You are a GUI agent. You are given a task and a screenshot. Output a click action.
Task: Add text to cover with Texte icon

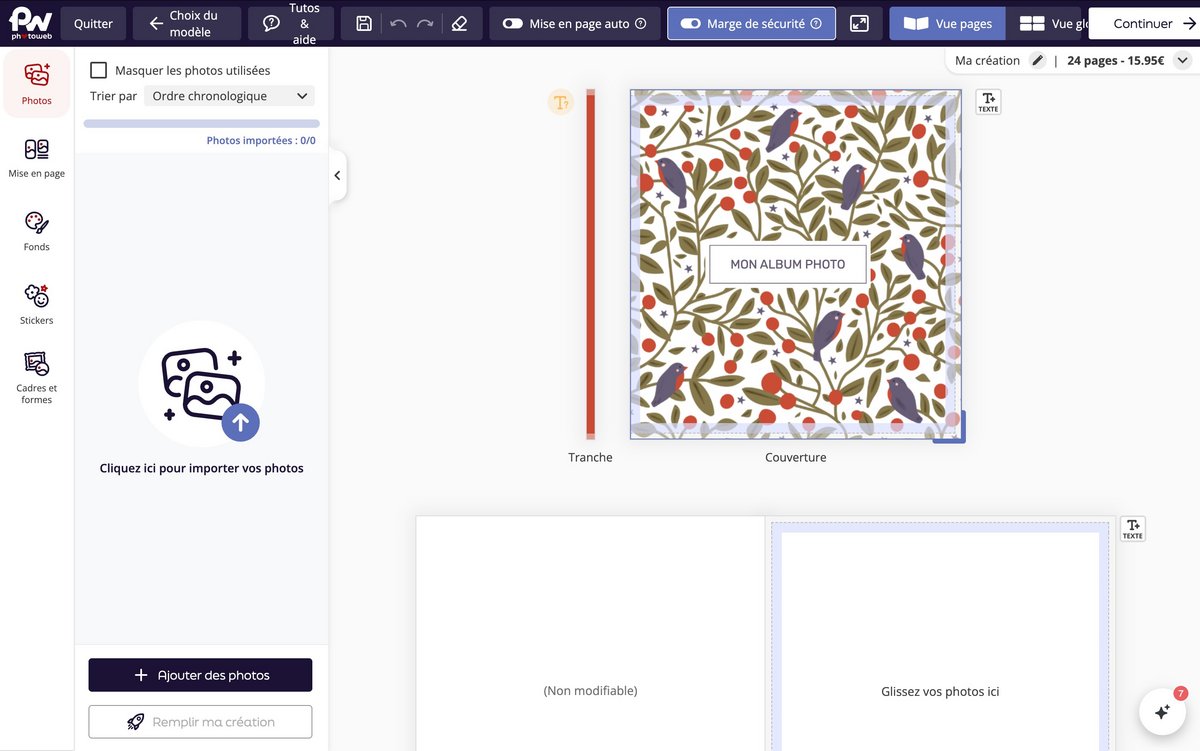tap(988, 101)
